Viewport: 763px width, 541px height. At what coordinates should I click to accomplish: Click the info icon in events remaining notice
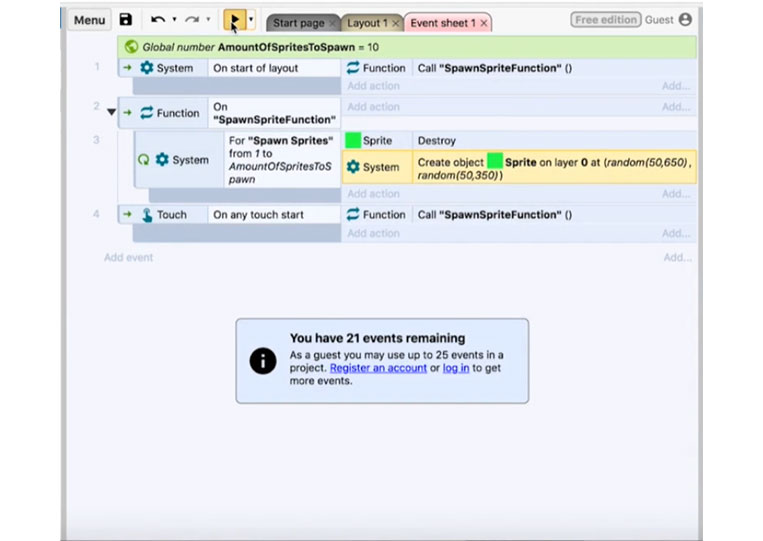tap(263, 361)
